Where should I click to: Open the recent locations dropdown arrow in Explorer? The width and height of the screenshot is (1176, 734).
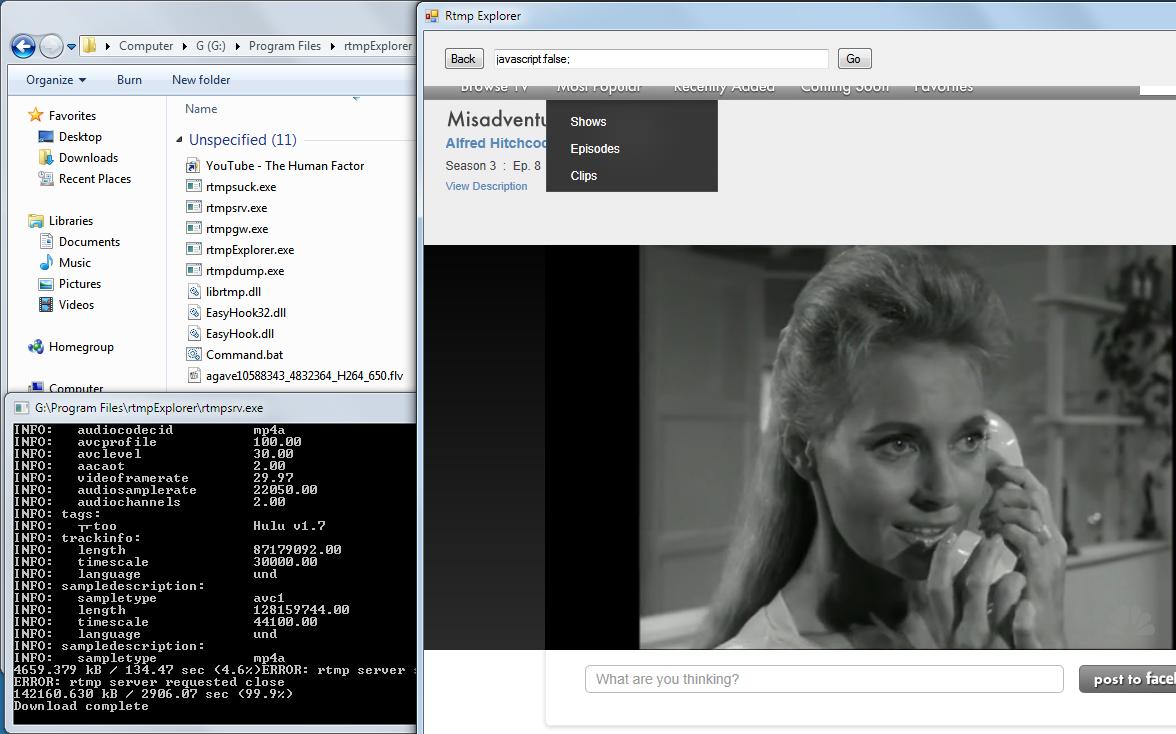(x=71, y=46)
